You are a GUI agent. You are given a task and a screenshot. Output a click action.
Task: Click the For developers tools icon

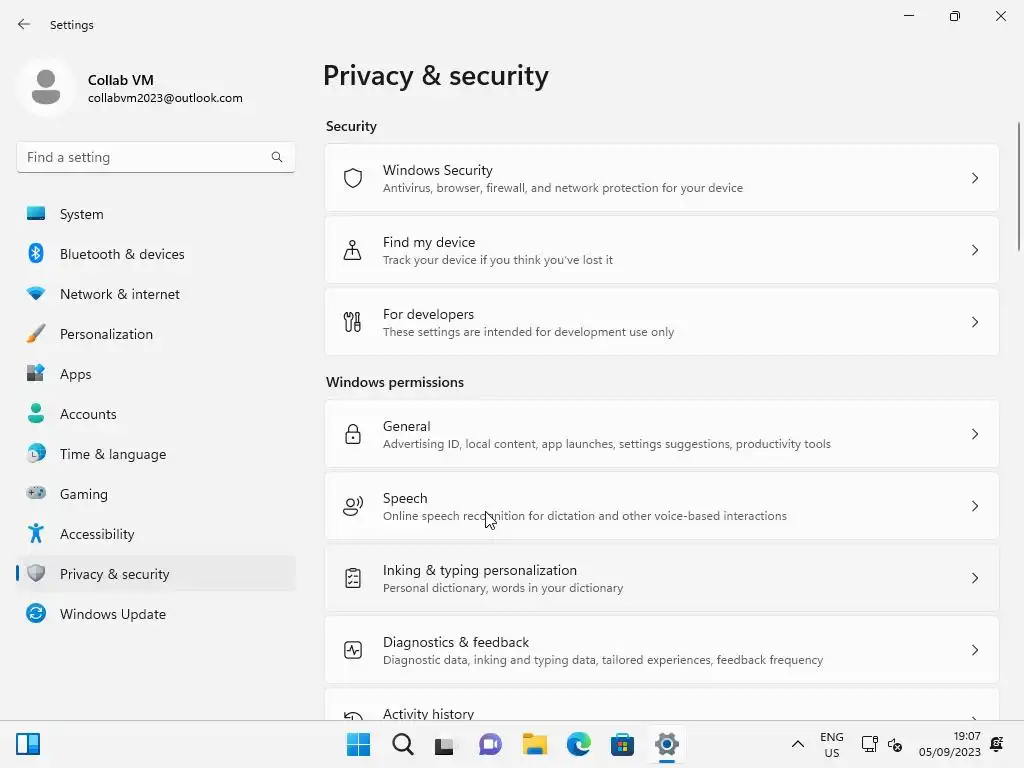[353, 322]
